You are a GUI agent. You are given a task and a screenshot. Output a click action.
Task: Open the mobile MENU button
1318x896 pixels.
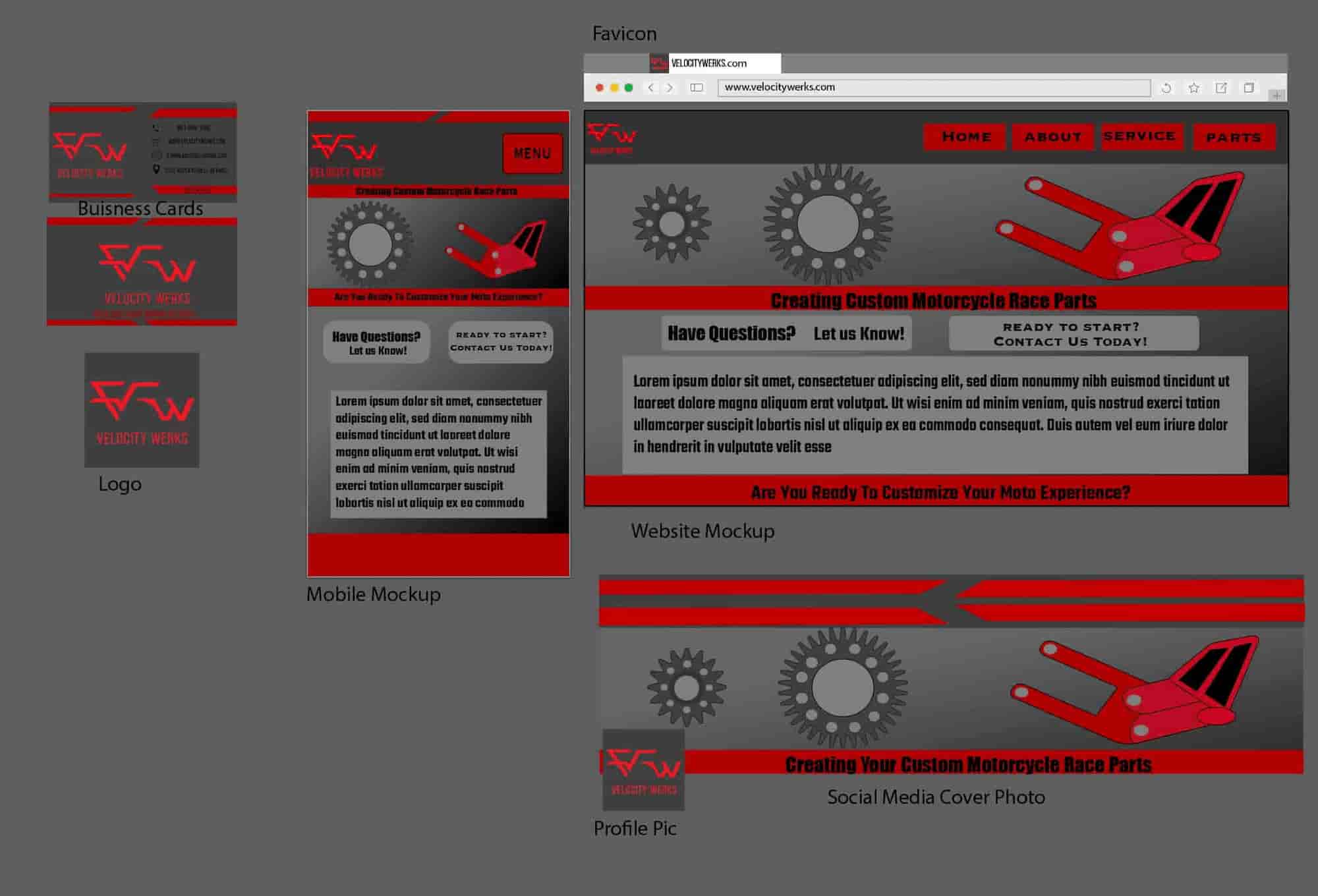pos(532,154)
